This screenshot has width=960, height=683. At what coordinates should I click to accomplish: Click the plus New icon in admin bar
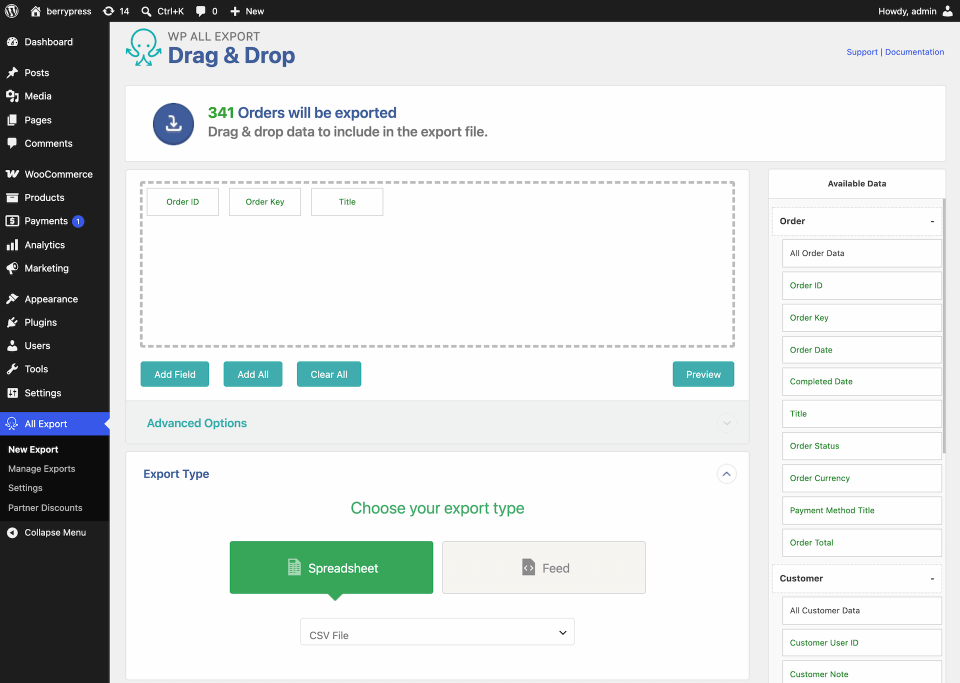[235, 11]
